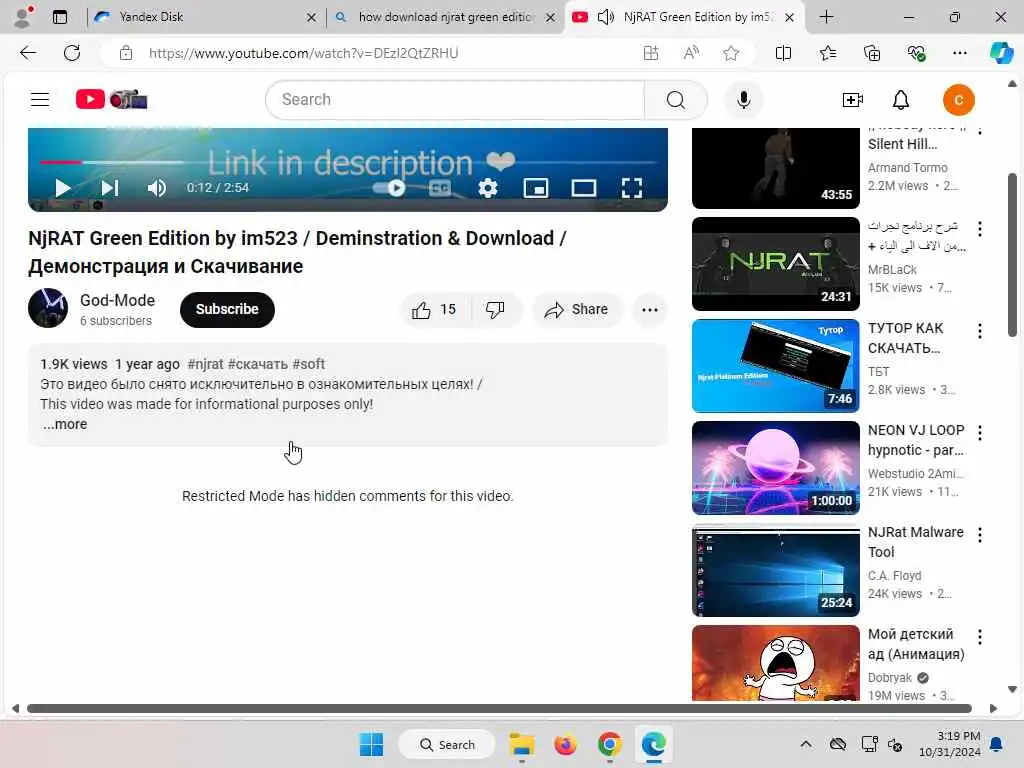Open Chrome from taskbar

(609, 744)
